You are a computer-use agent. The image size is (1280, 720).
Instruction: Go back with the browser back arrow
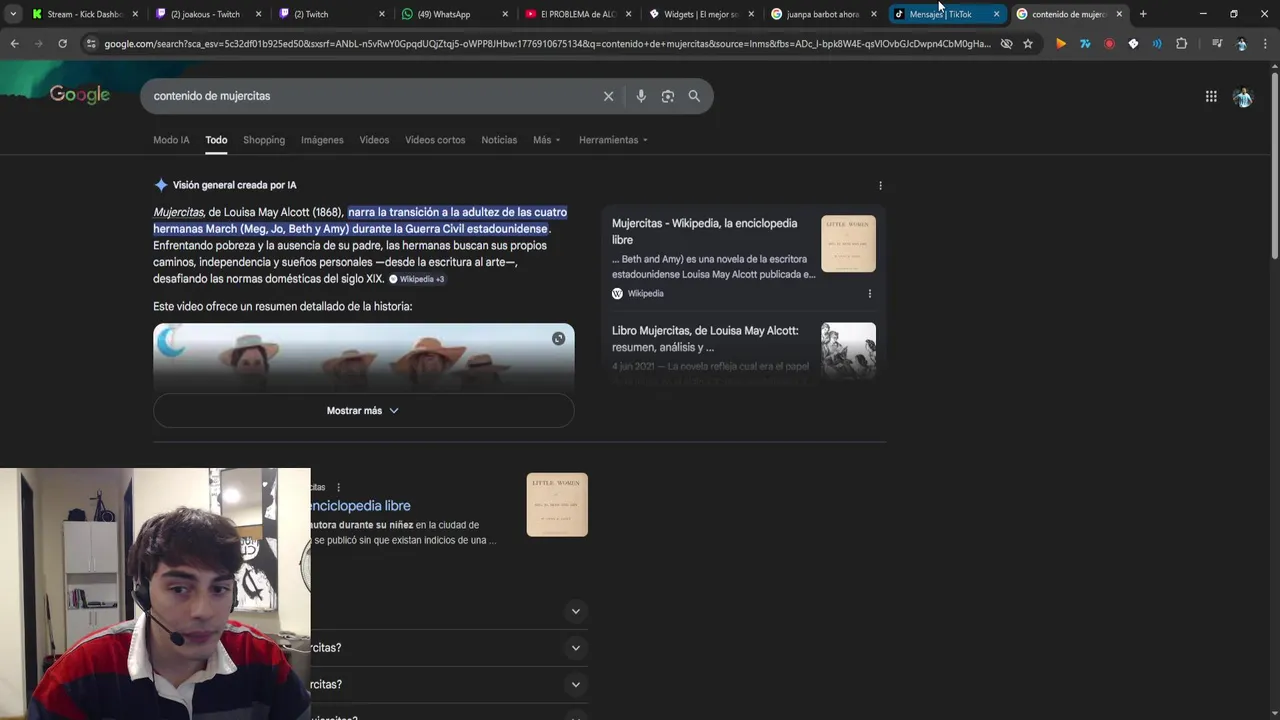tap(14, 44)
